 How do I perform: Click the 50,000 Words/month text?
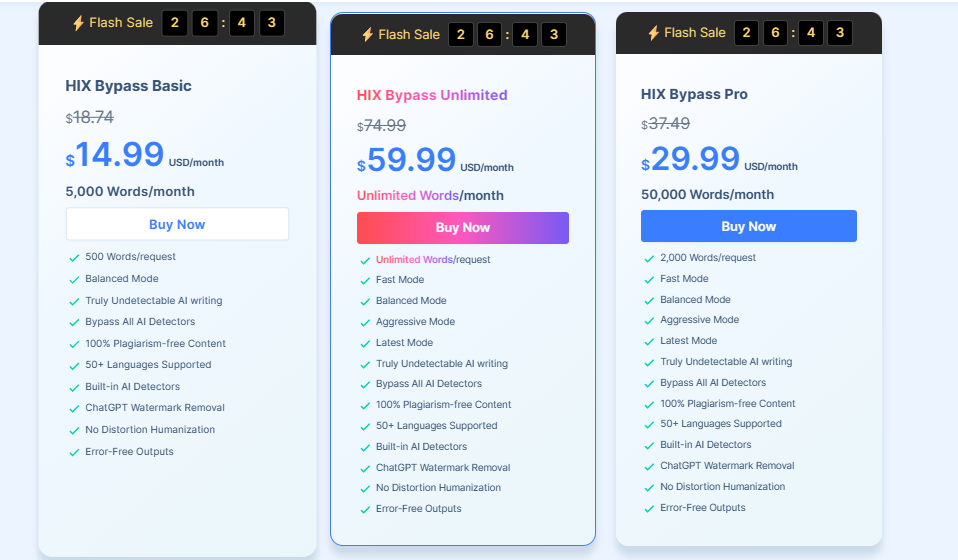click(708, 195)
